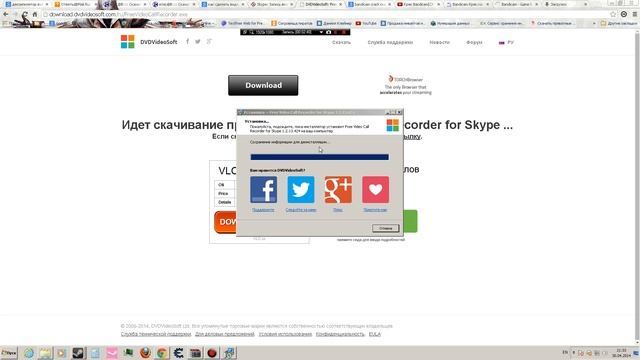Open the Конфиденциальность footer link

[340, 334]
